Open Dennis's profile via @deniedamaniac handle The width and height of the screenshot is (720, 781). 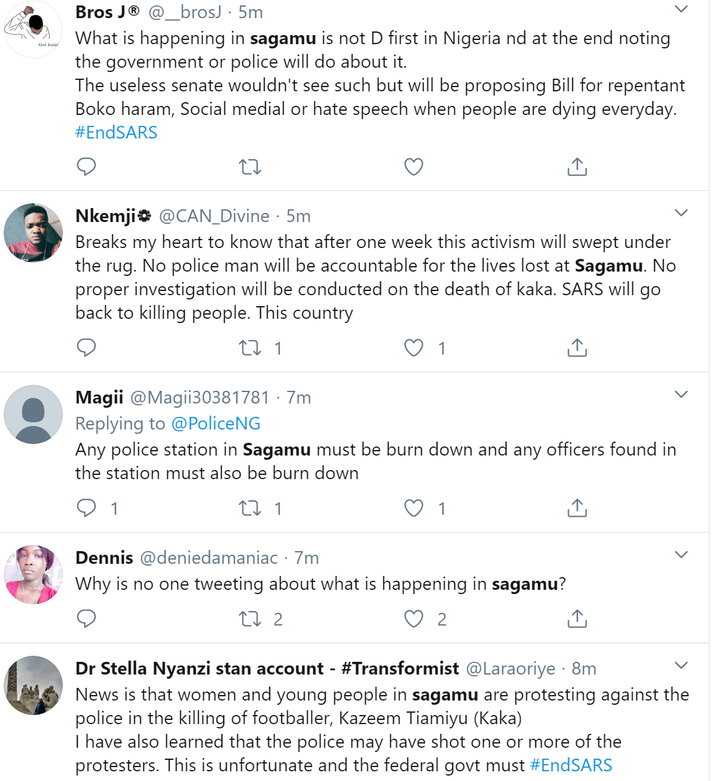tap(208, 558)
